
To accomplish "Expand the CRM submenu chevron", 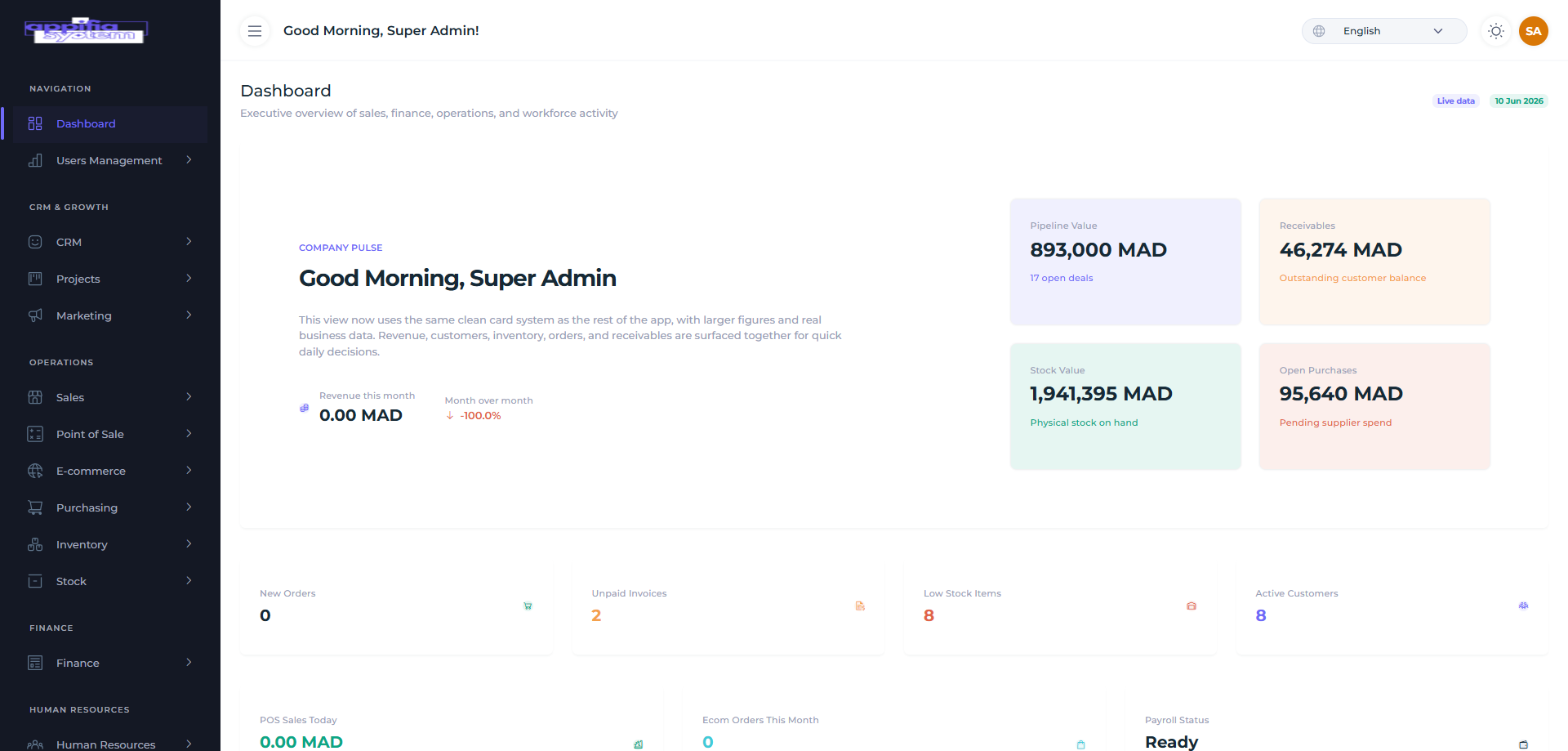I will (x=189, y=242).
